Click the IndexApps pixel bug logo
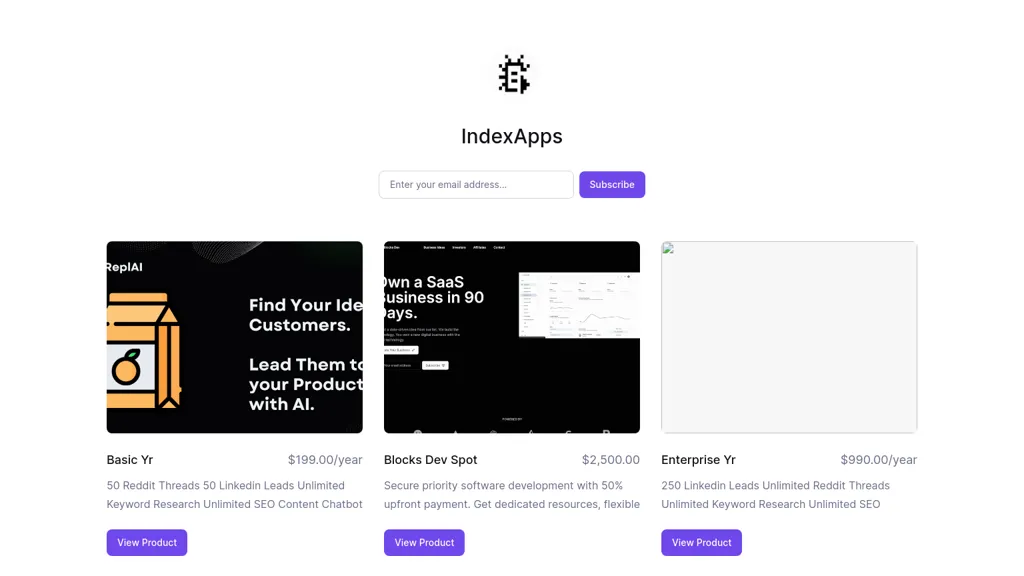1024x576 pixels. click(513, 75)
